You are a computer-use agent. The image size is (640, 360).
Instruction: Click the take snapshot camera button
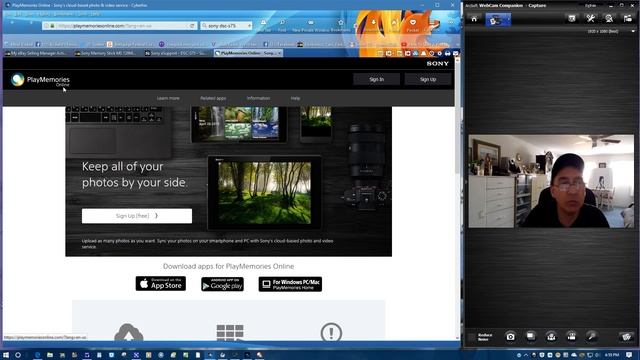(x=510, y=337)
